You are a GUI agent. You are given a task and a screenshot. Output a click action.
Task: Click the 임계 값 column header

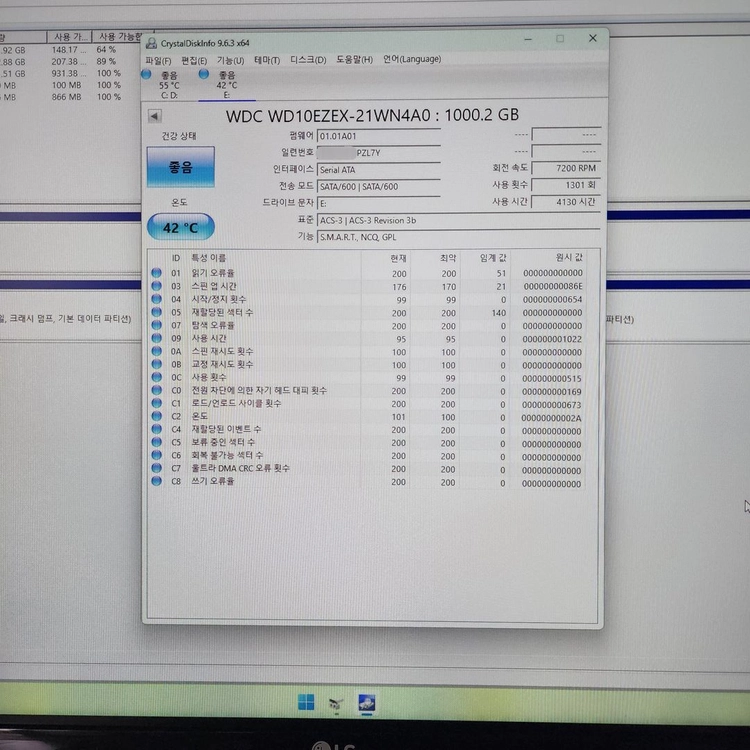[493, 258]
